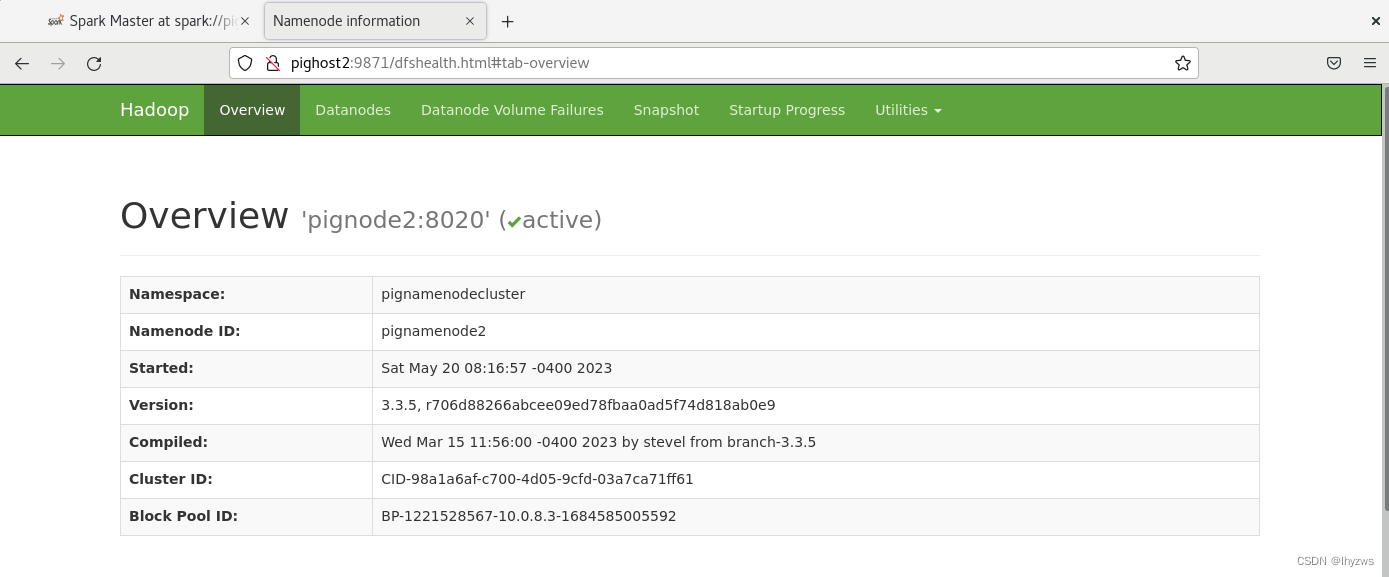Image resolution: width=1389 pixels, height=577 pixels.
Task: Click the 'pignamenodecluster' value
Action: click(x=453, y=294)
